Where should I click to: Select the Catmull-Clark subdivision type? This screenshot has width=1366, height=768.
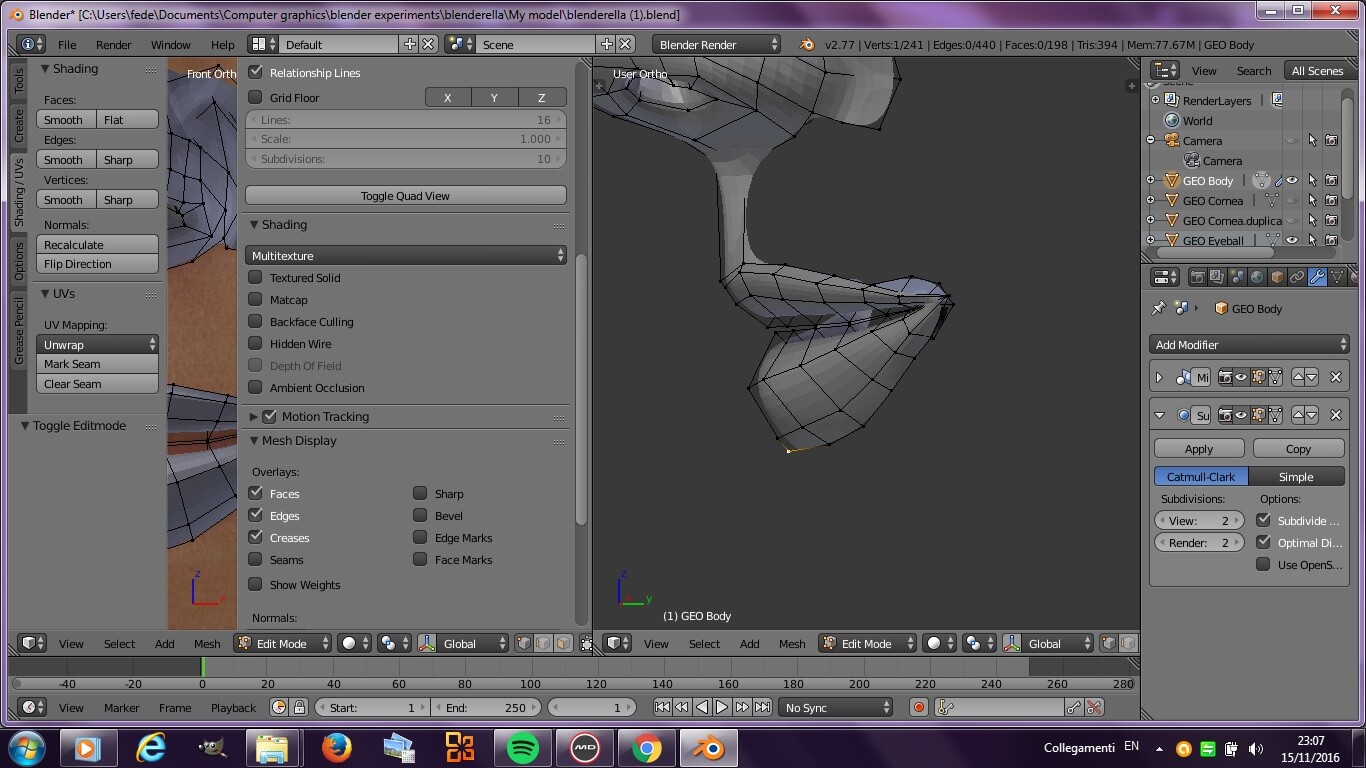coord(1201,476)
